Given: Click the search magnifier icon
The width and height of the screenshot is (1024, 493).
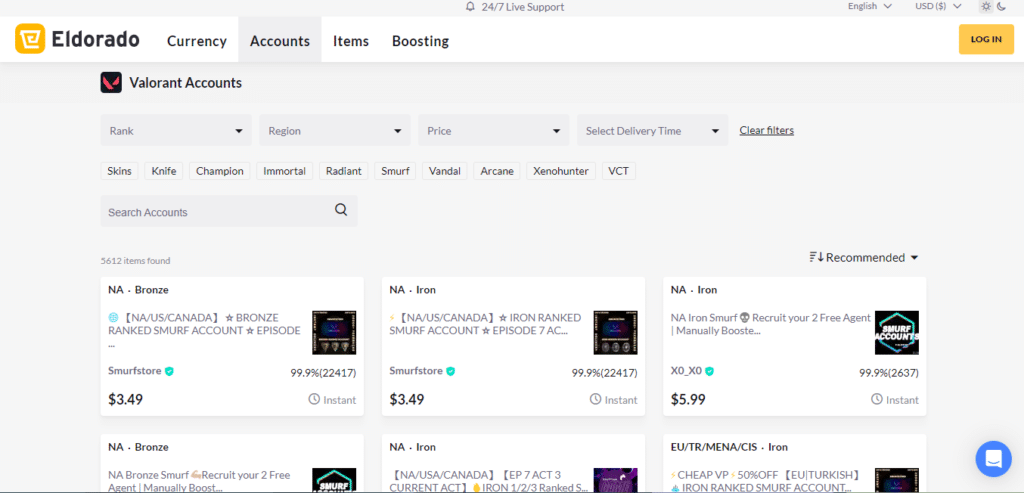Looking at the screenshot, I should pos(341,210).
